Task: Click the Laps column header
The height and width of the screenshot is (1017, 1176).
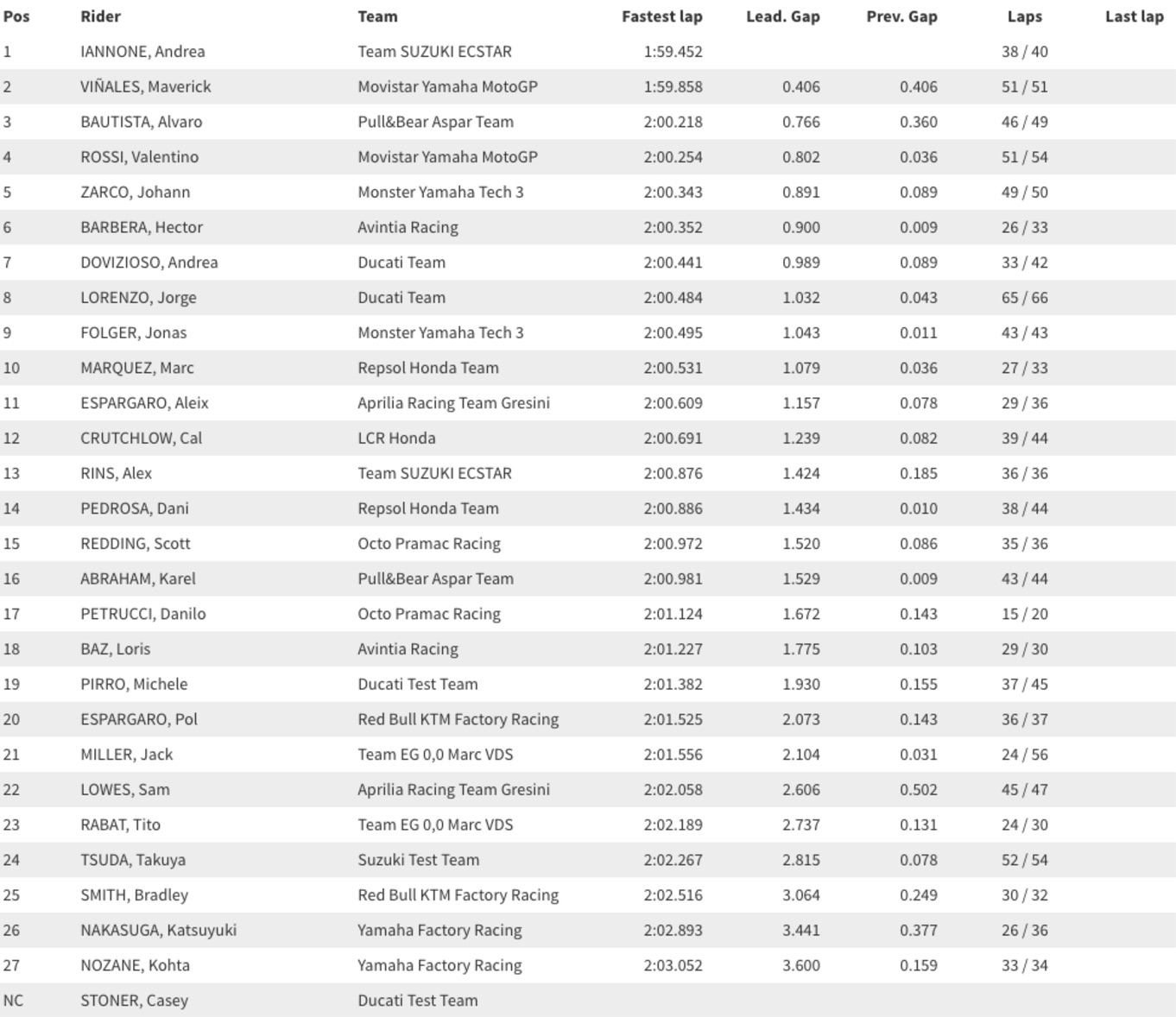Action: [1025, 16]
